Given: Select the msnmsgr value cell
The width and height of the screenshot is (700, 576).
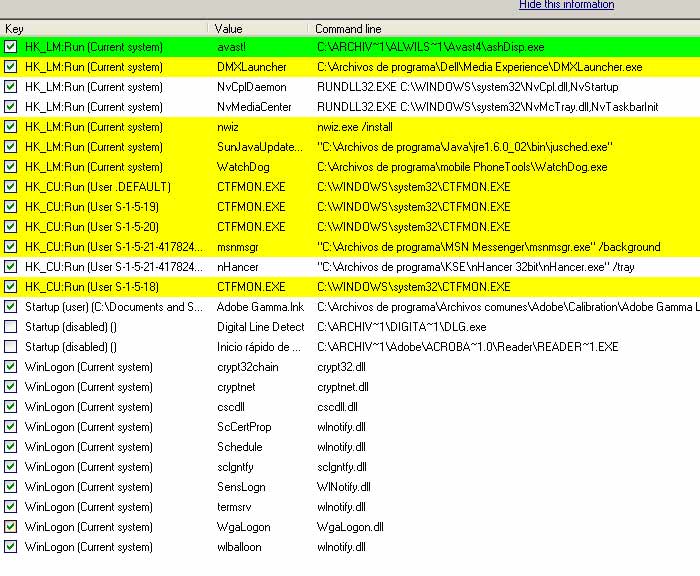Looking at the screenshot, I should click(238, 247).
